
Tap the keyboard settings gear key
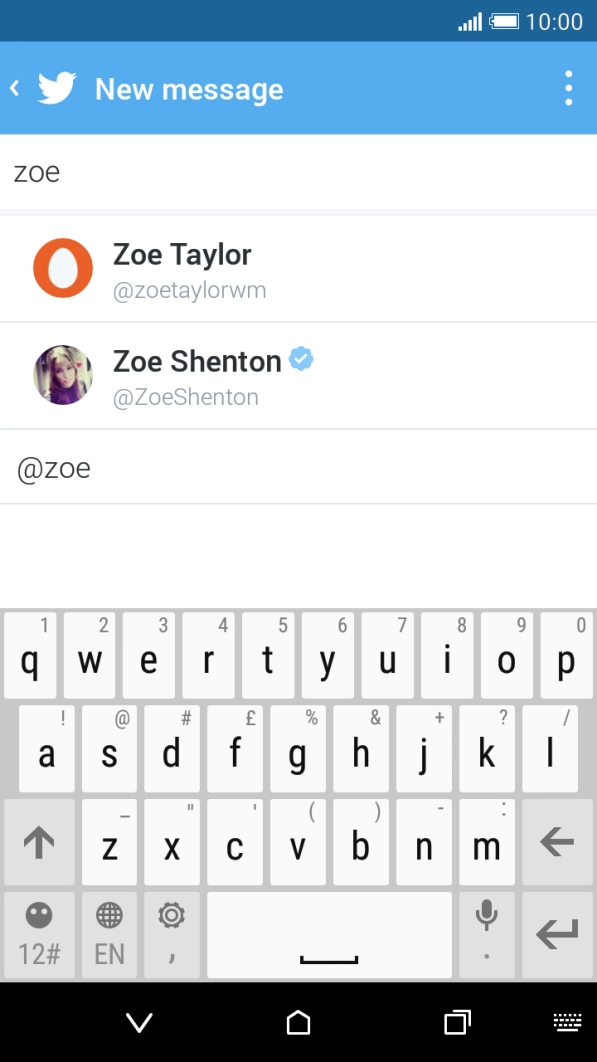pyautogui.click(x=170, y=932)
